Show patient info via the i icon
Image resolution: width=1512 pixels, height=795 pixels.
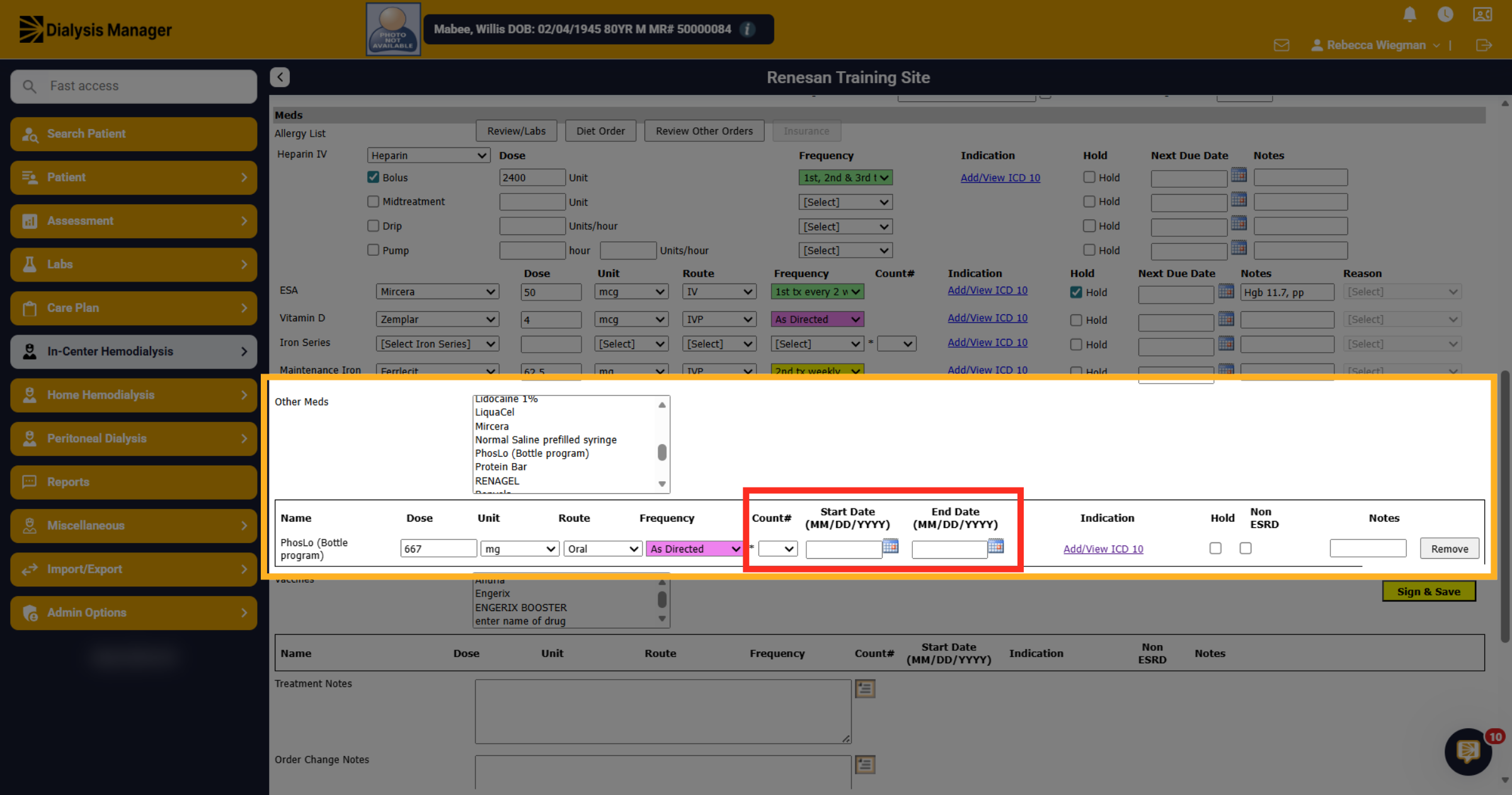(747, 29)
